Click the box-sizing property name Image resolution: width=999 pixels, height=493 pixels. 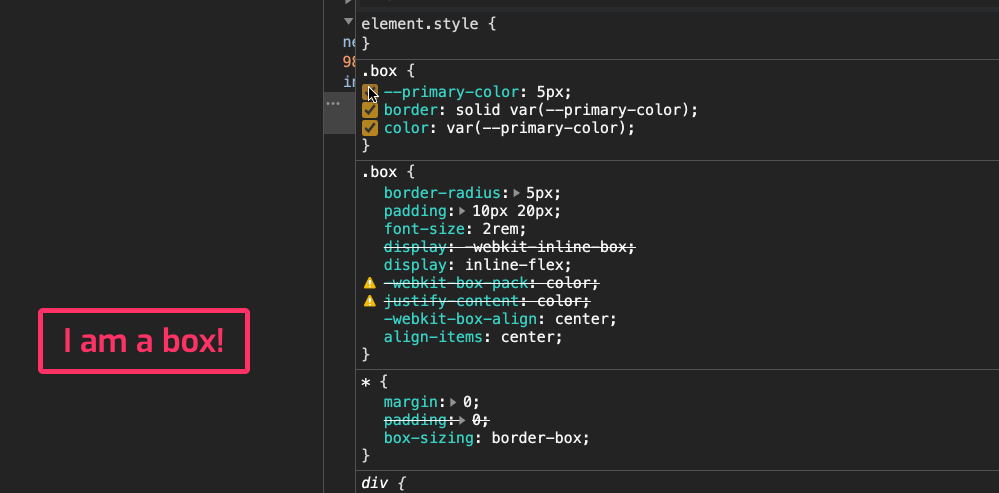[x=432, y=438]
